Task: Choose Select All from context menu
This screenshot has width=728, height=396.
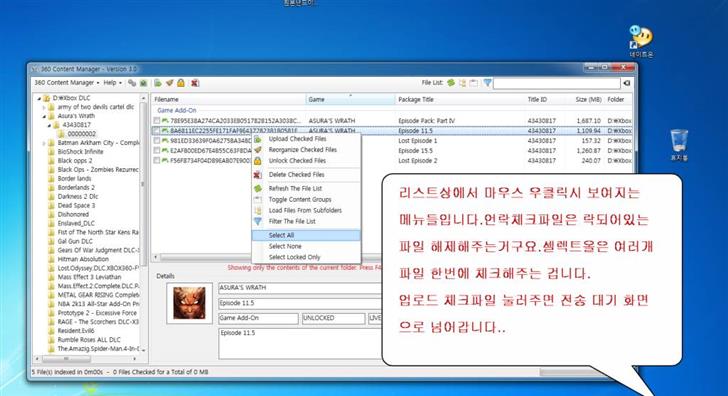Action: [281, 235]
